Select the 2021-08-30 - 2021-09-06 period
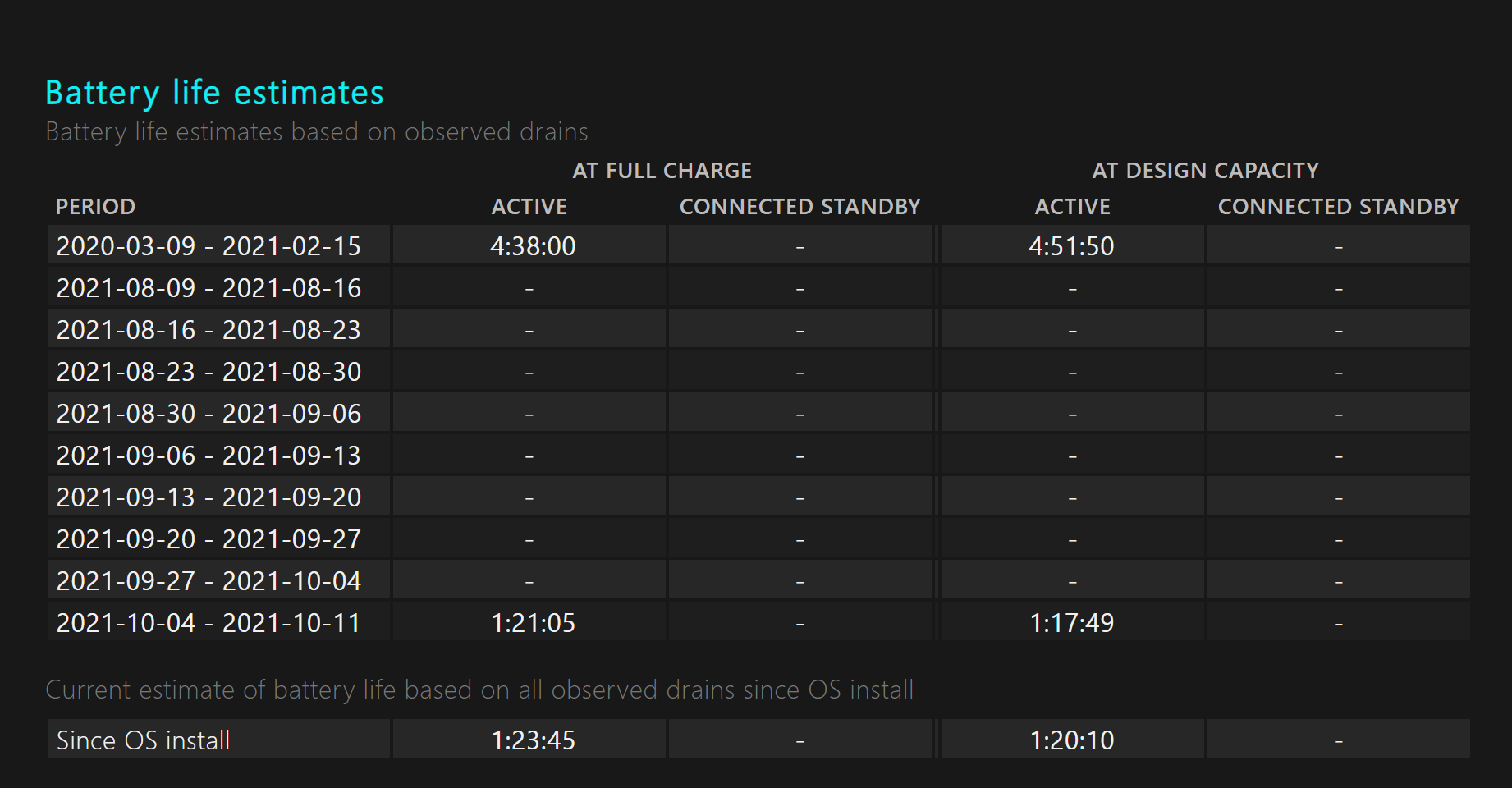Screen dimensions: 1512x788 click(x=208, y=414)
